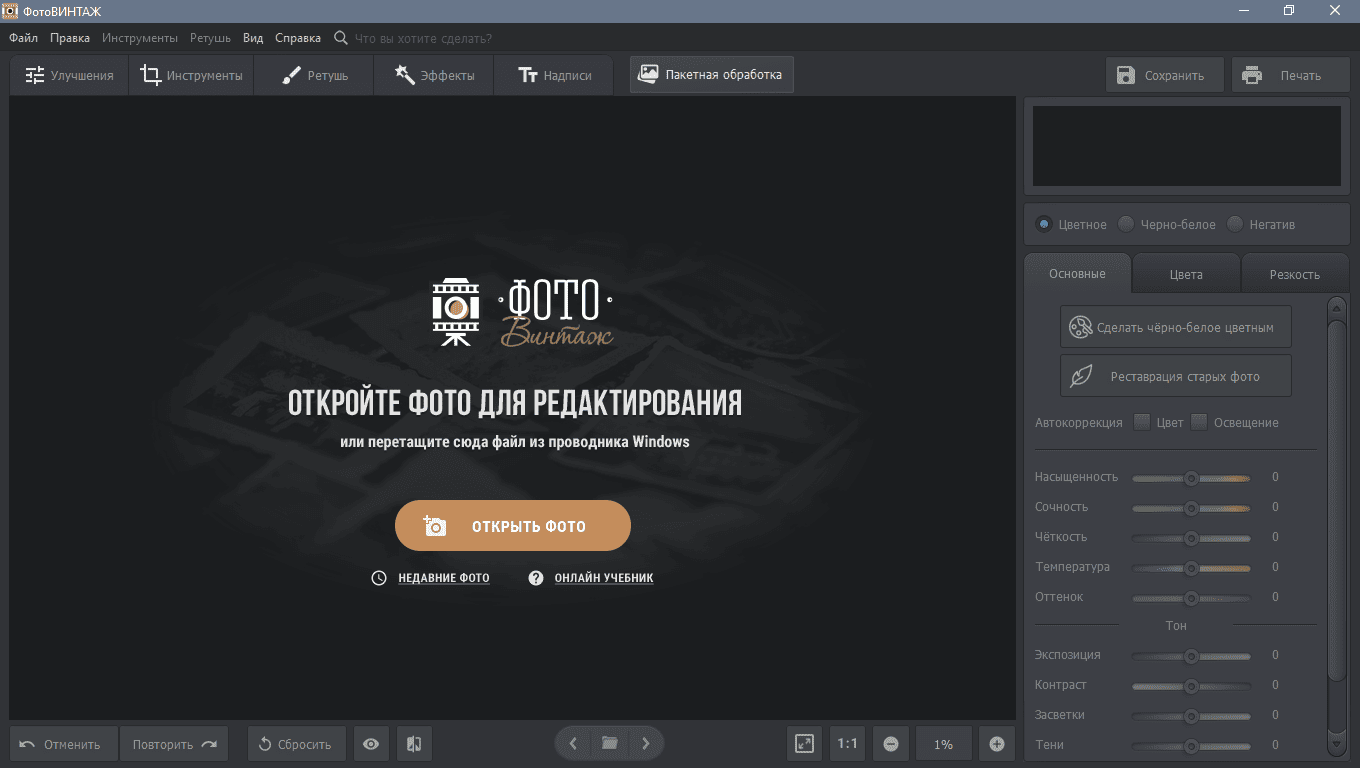
Task: Click the Сохранить save button
Action: coord(1165,75)
